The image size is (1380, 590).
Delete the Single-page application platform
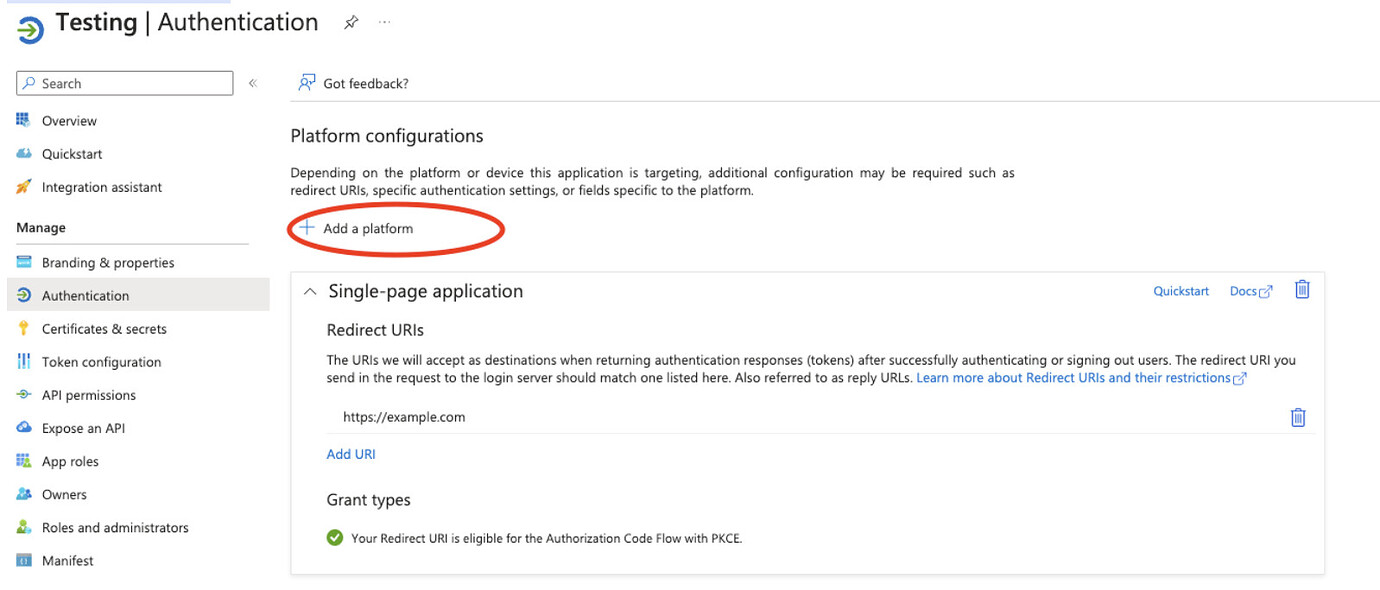(1302, 290)
